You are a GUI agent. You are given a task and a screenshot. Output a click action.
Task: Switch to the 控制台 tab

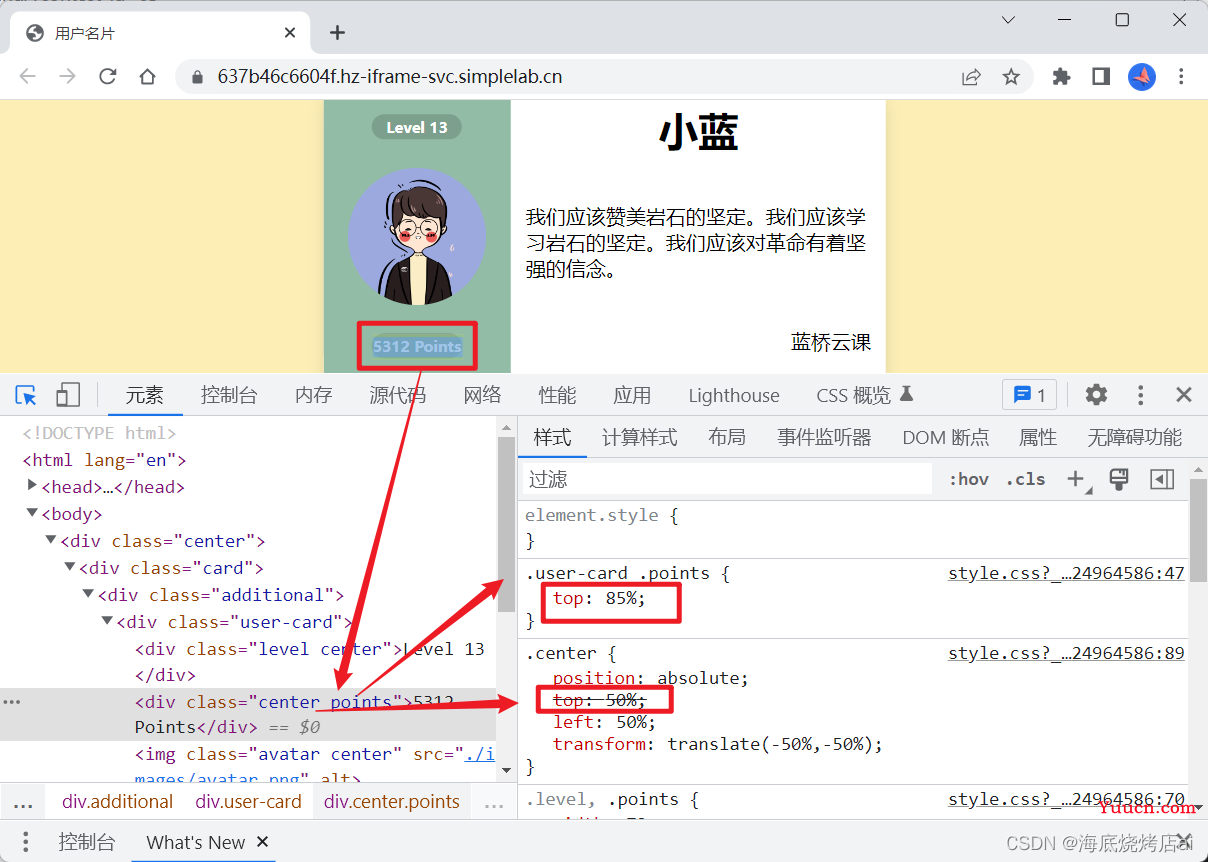[x=229, y=395]
